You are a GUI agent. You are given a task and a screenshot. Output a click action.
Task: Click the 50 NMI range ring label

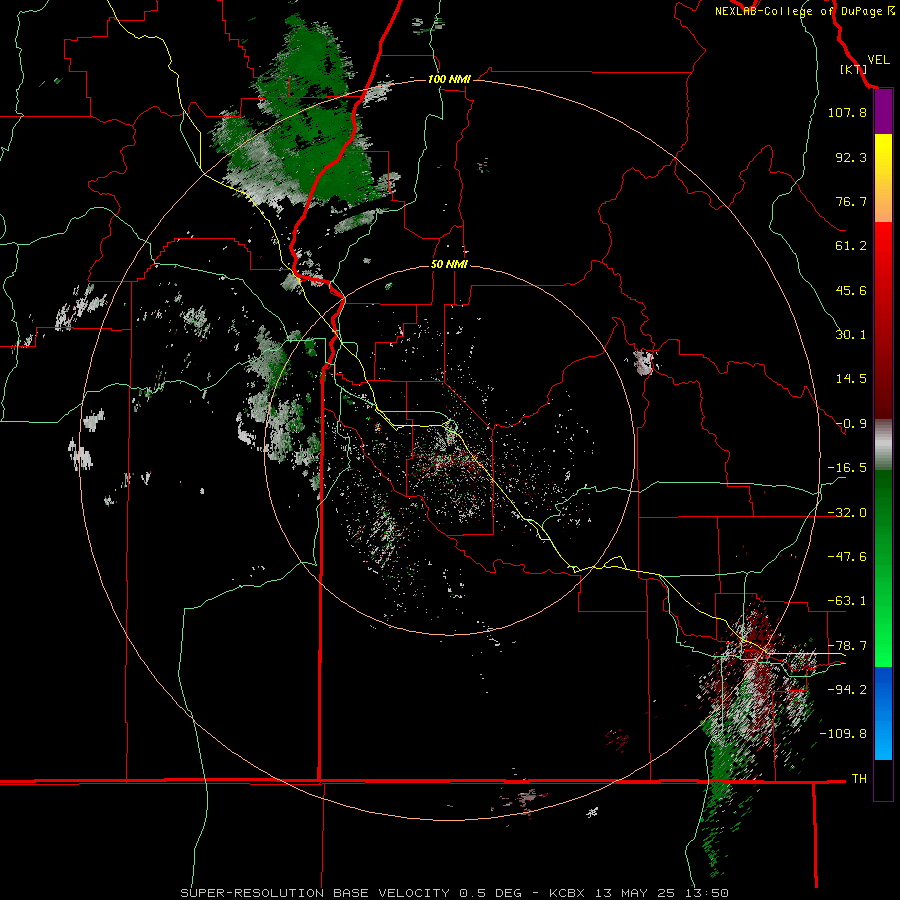449,264
